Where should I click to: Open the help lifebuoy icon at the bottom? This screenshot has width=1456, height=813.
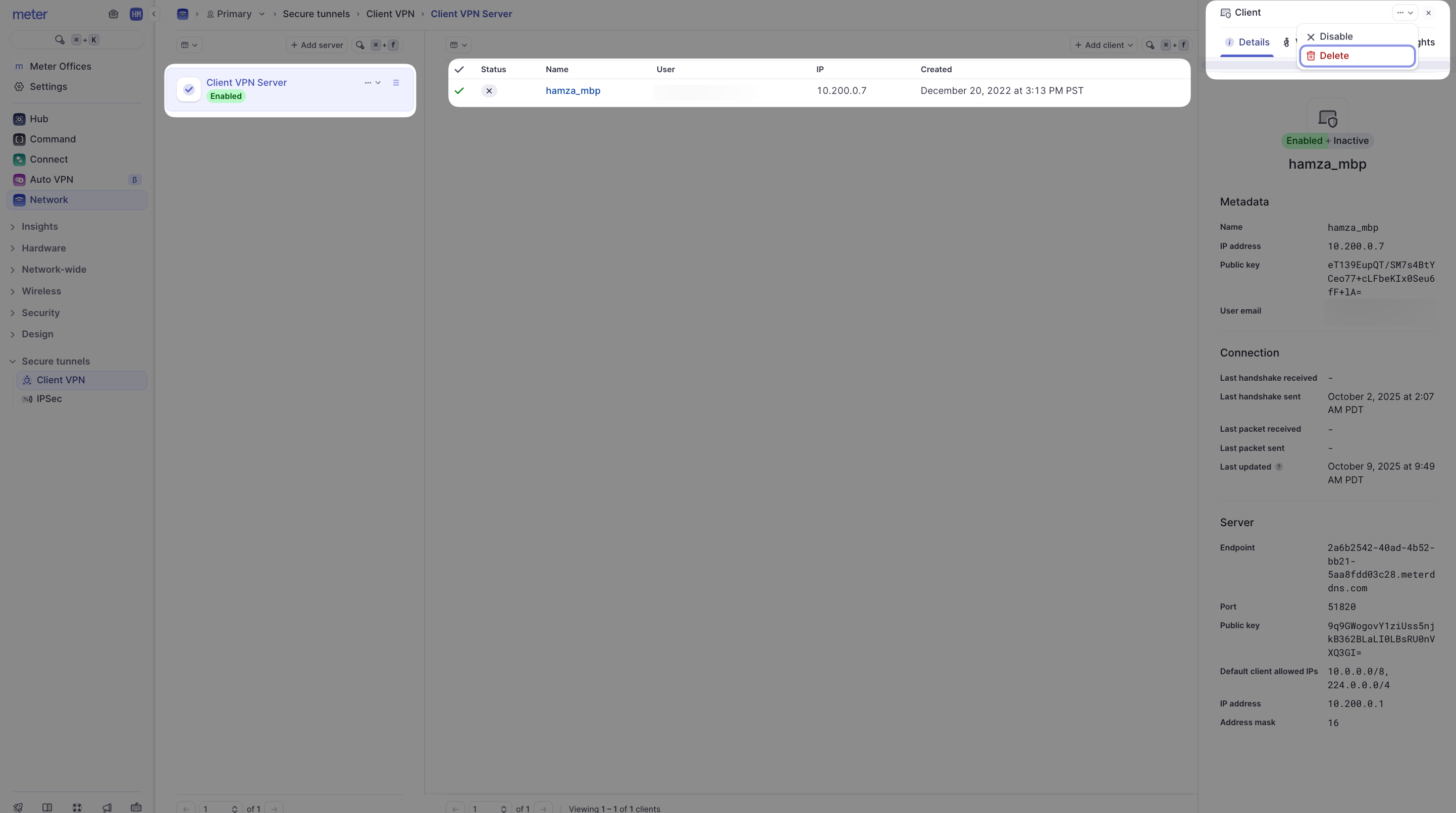(76, 807)
